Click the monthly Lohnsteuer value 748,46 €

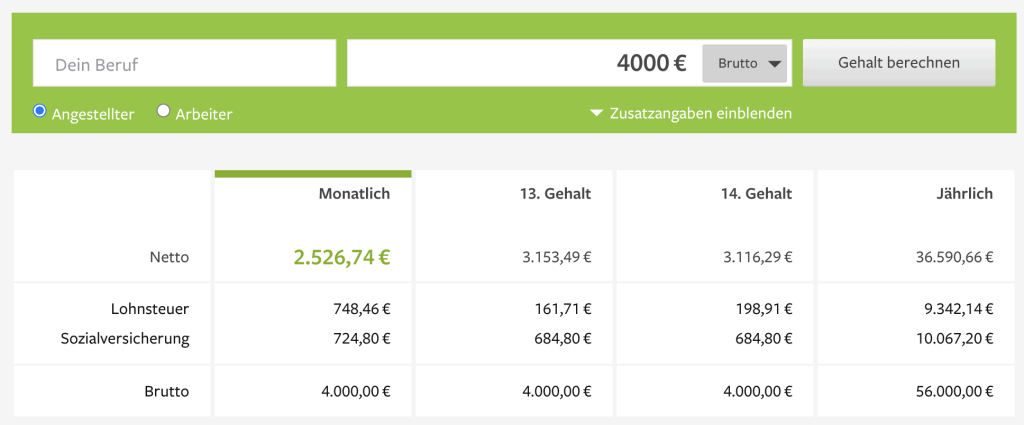pyautogui.click(x=359, y=309)
